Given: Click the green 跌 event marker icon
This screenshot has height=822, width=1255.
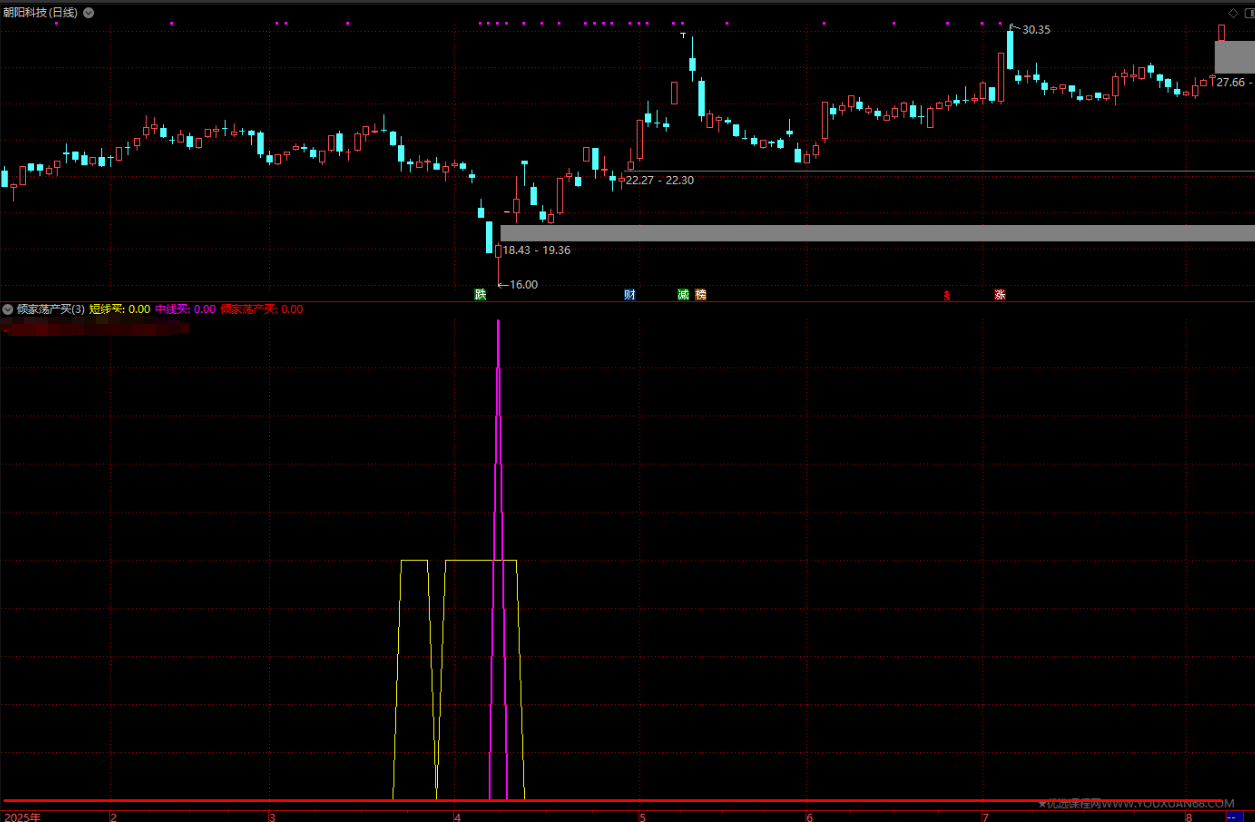Looking at the screenshot, I should point(480,295).
